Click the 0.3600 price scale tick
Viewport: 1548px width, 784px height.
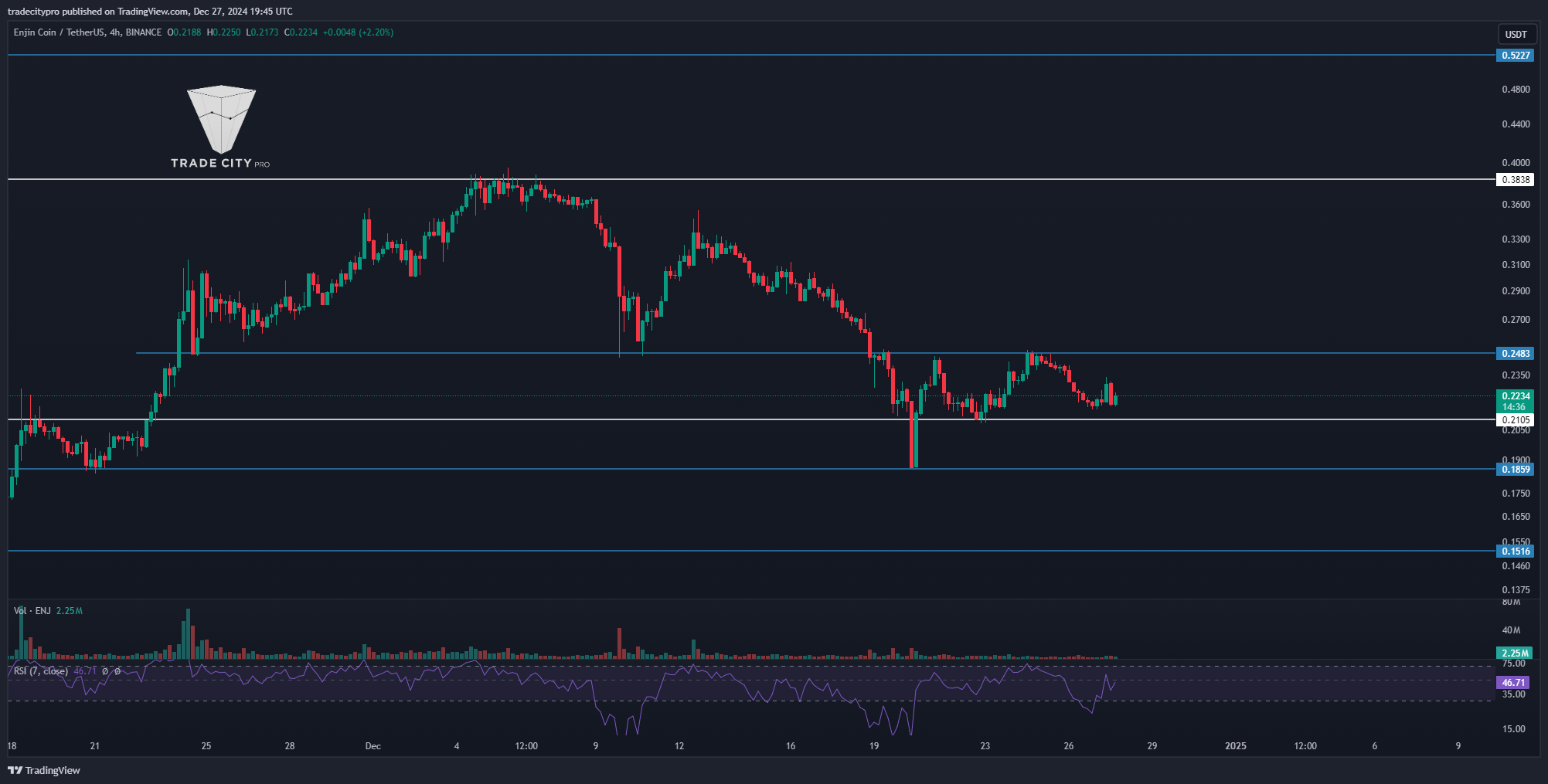pos(1516,205)
